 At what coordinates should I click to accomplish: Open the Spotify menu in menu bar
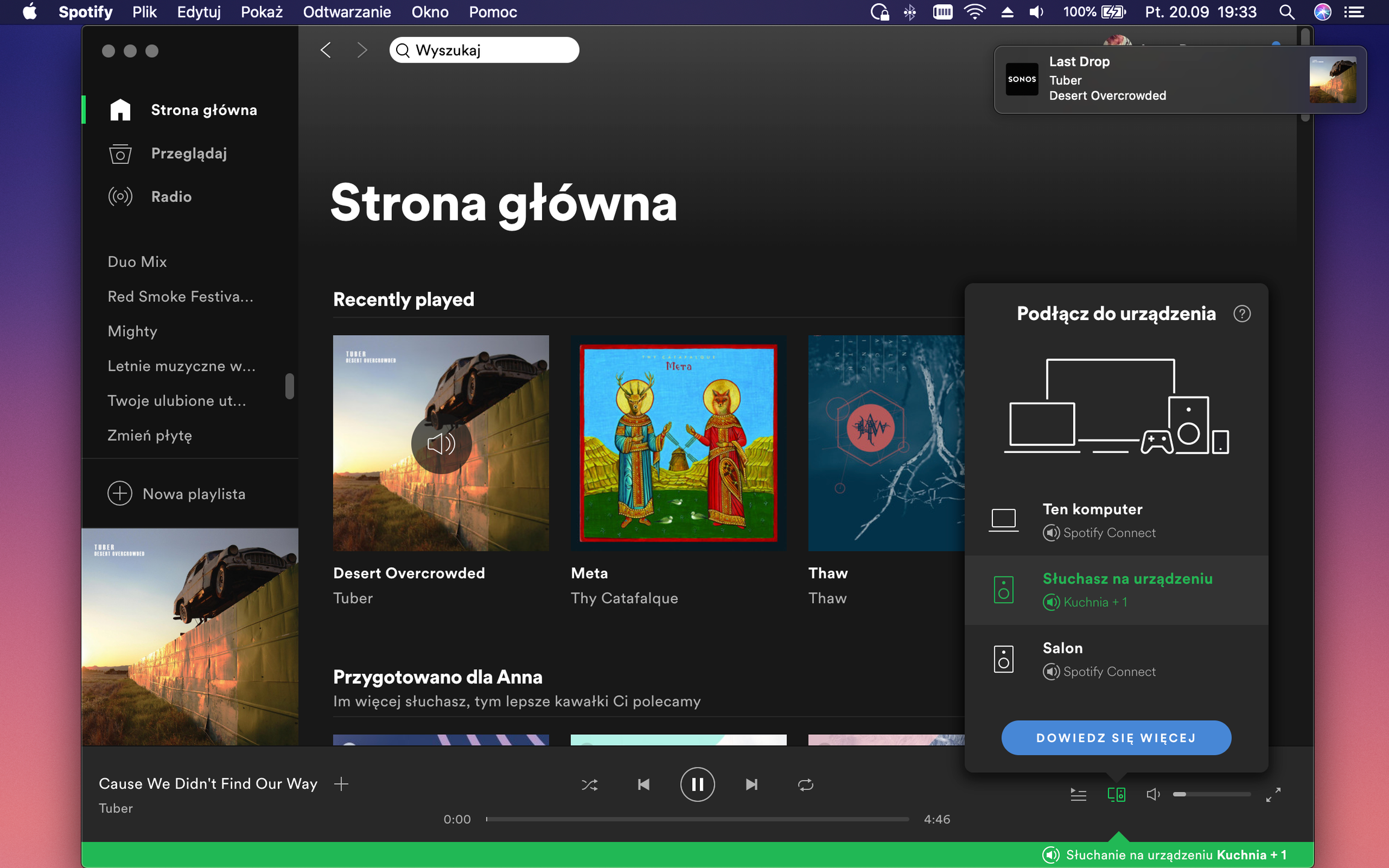tap(86, 12)
